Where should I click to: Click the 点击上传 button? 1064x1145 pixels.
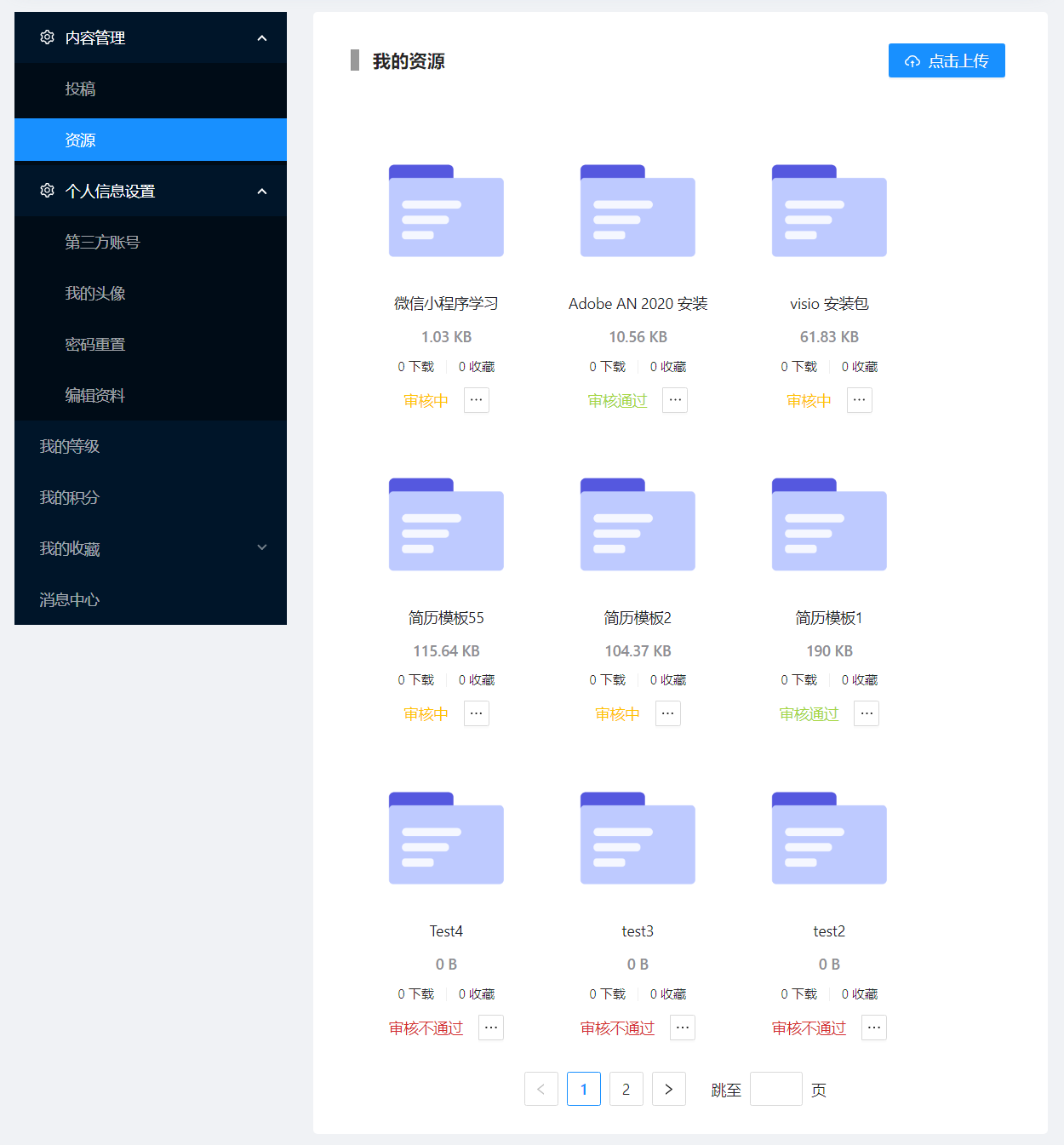pyautogui.click(x=947, y=60)
